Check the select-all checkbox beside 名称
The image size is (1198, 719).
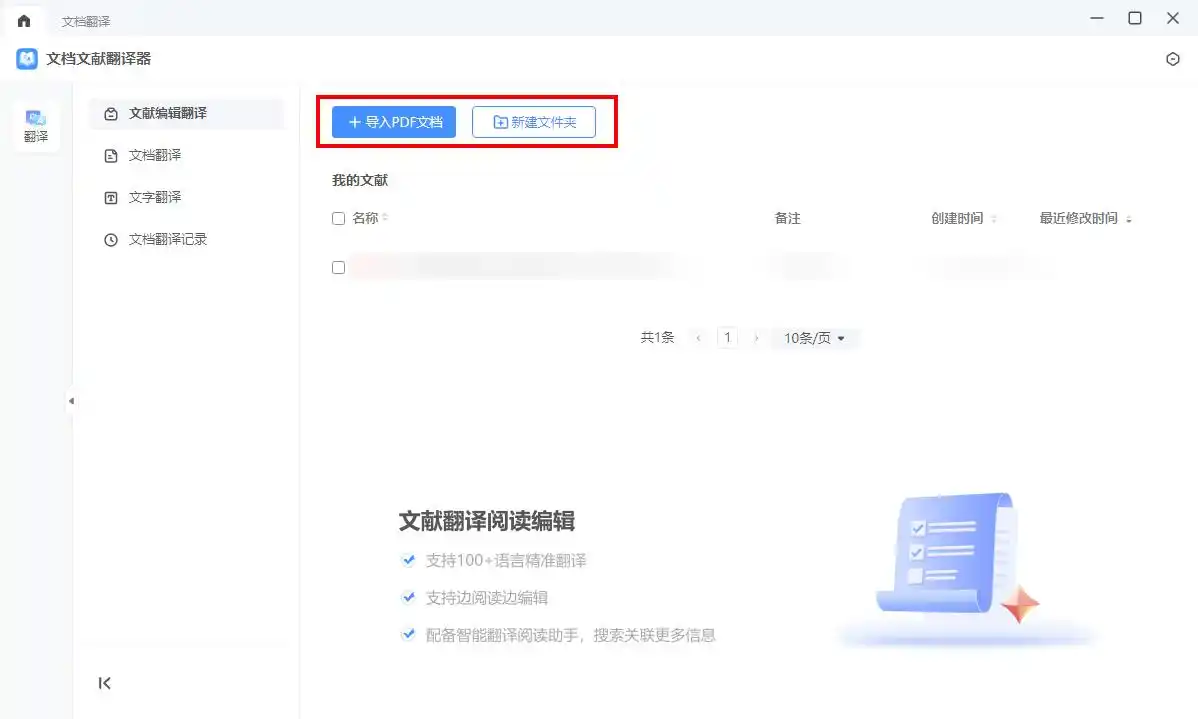(x=338, y=218)
